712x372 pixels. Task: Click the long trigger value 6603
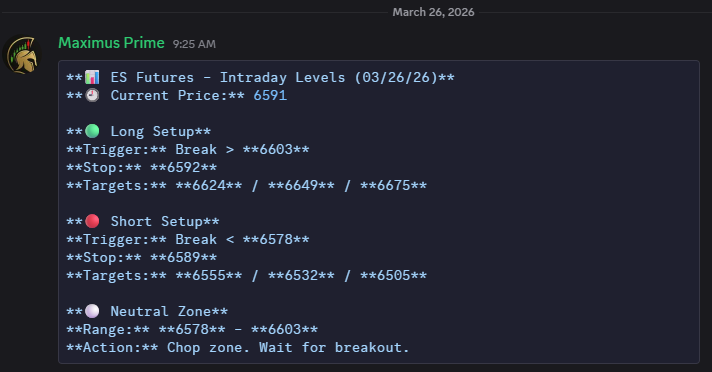pyautogui.click(x=276, y=149)
